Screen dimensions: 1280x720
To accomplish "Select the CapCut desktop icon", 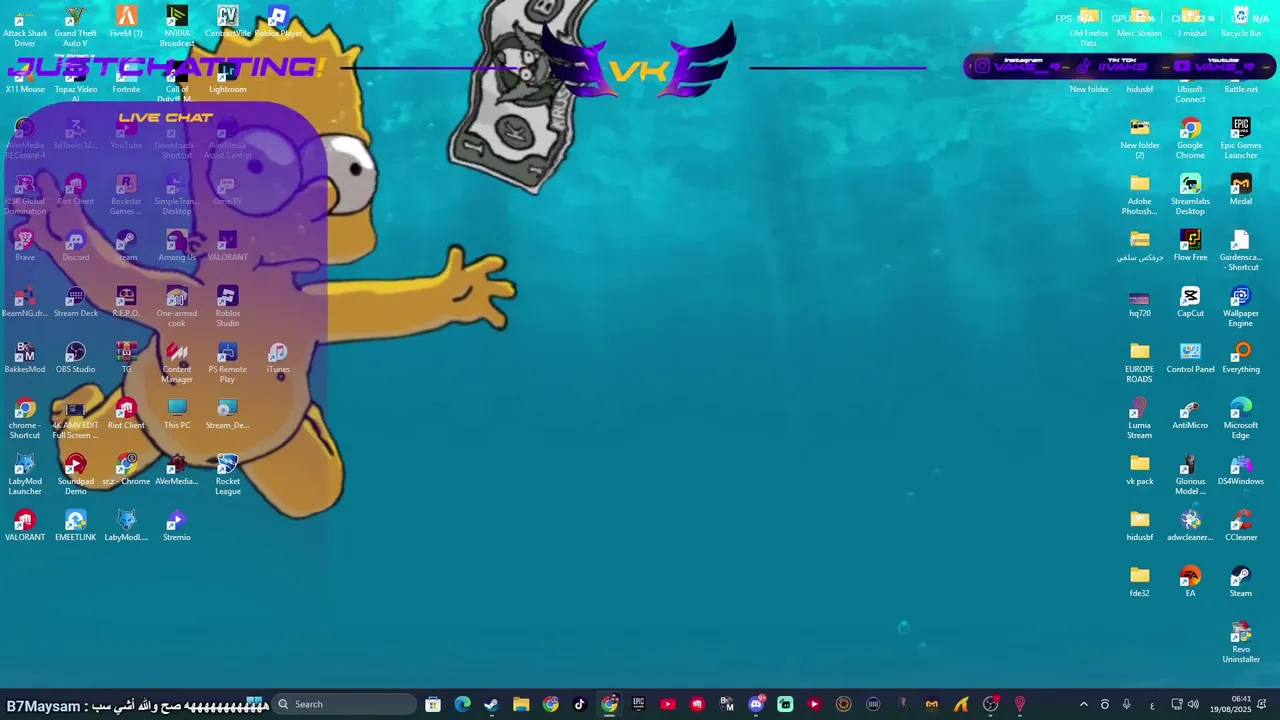I will 1190,303.
